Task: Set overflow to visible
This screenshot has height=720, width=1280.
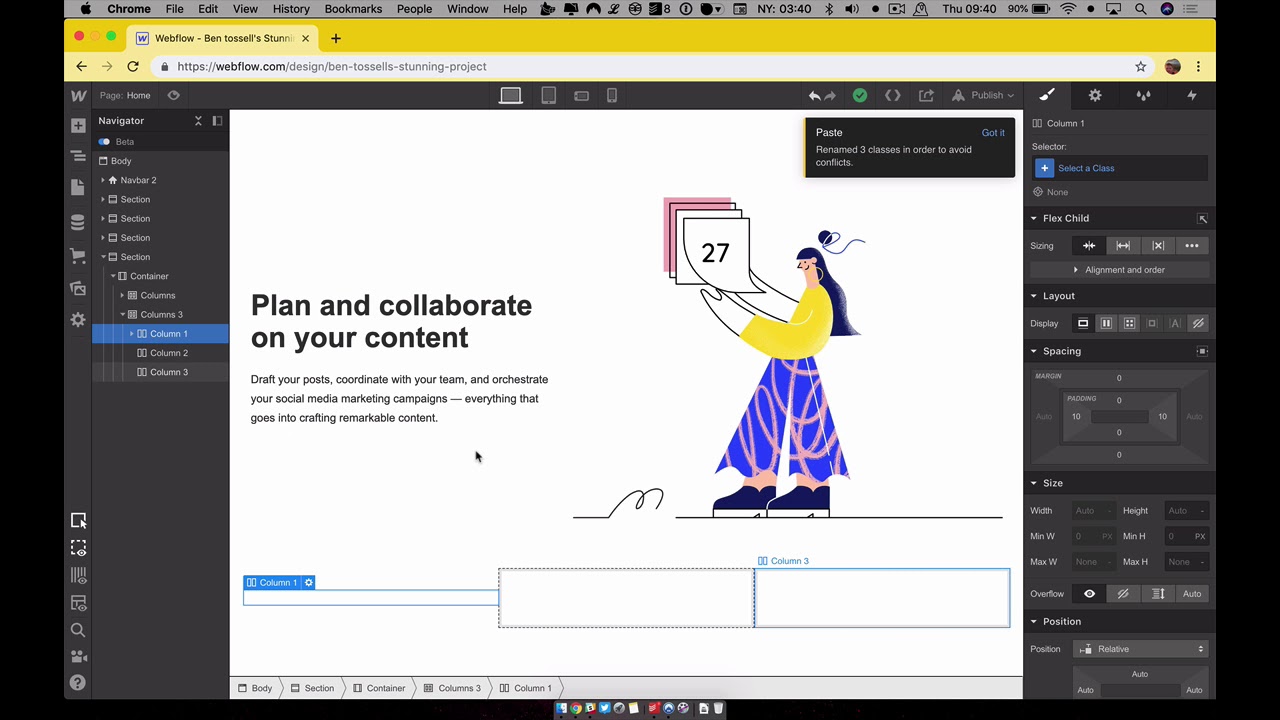Action: pos(1089,594)
